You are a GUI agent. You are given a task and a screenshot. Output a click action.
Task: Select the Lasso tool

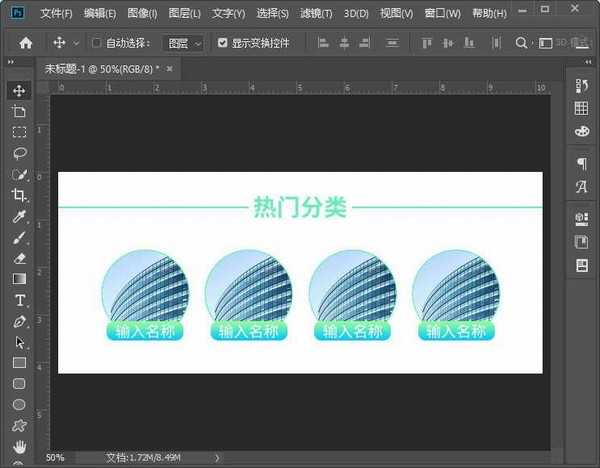19,153
